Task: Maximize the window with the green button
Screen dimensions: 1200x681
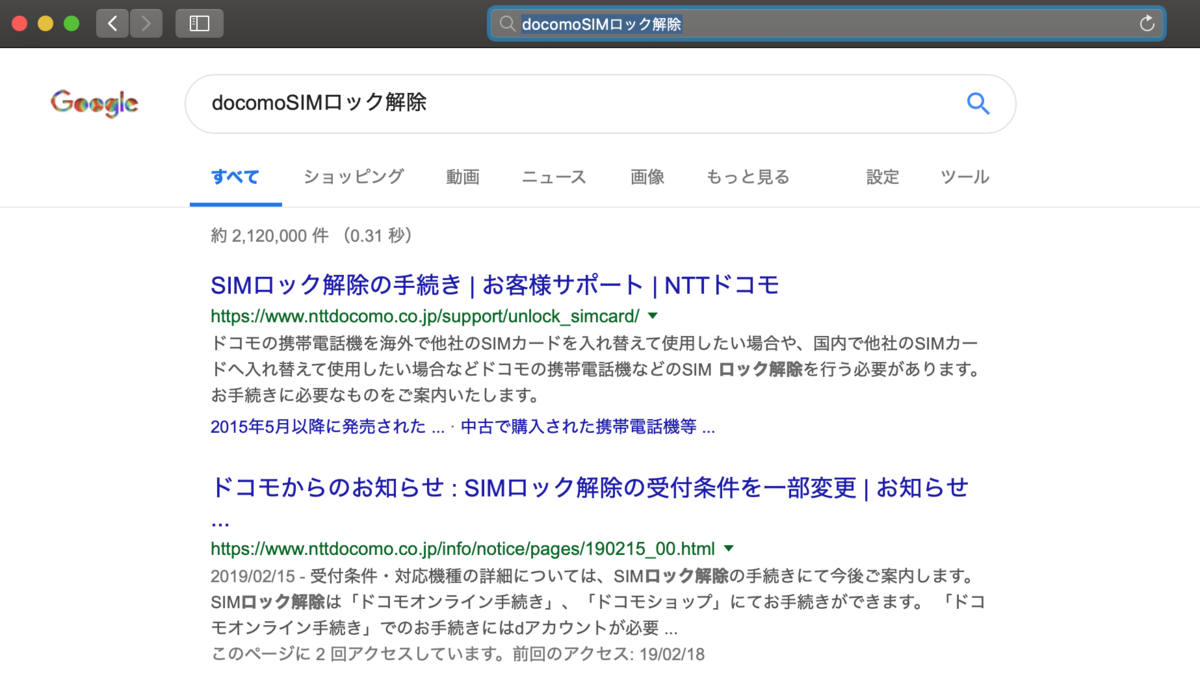Action: point(70,24)
